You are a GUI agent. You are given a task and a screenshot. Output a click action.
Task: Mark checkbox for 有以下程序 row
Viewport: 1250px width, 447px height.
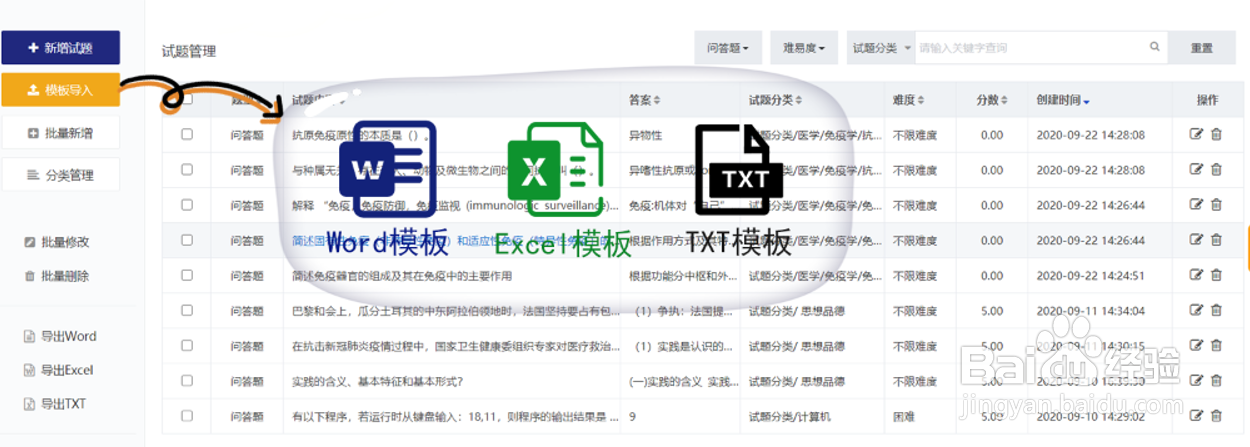187,415
